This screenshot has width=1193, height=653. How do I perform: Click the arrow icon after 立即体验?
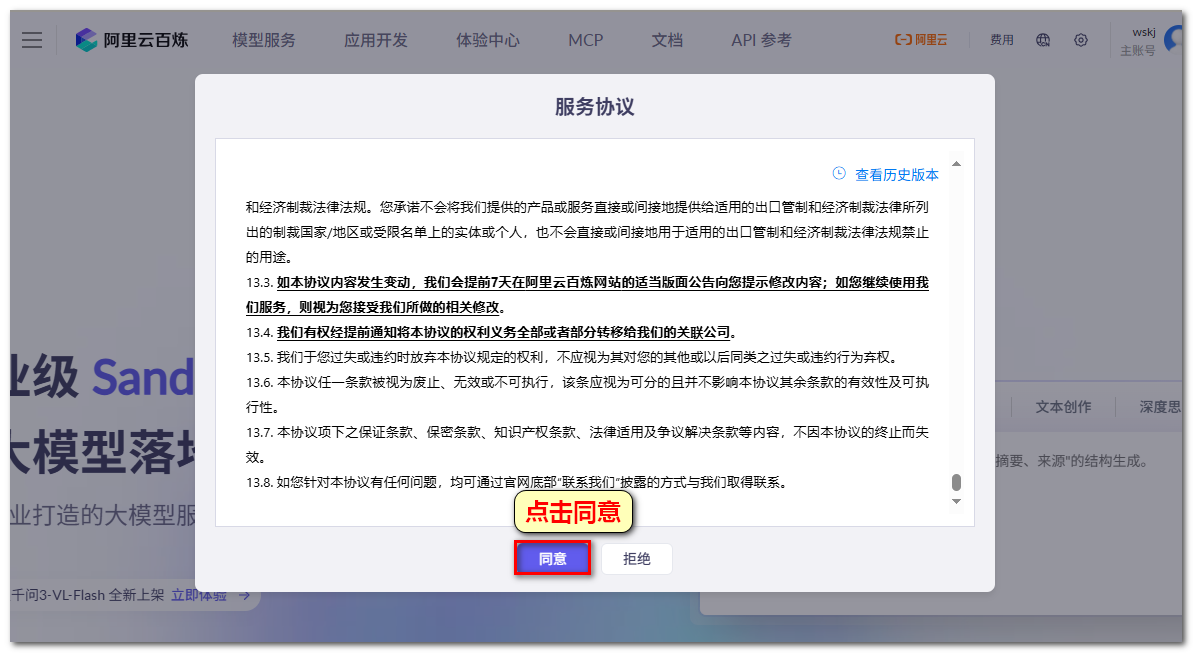tap(243, 595)
